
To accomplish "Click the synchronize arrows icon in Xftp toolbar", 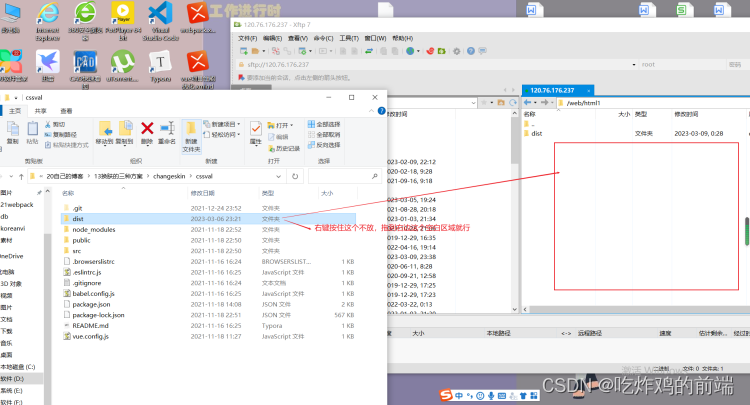I will 369,51.
